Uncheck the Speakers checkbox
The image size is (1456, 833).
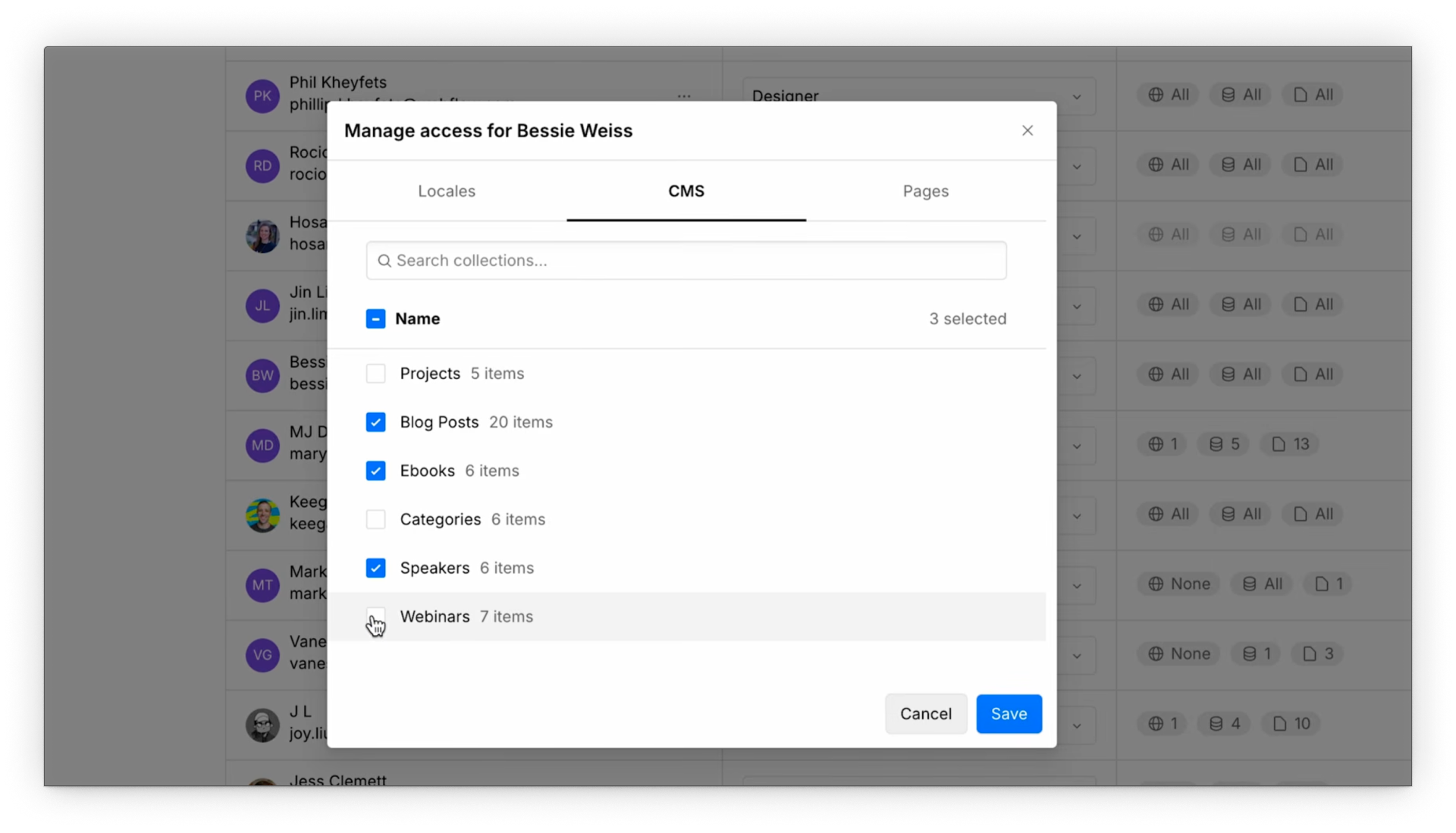375,568
